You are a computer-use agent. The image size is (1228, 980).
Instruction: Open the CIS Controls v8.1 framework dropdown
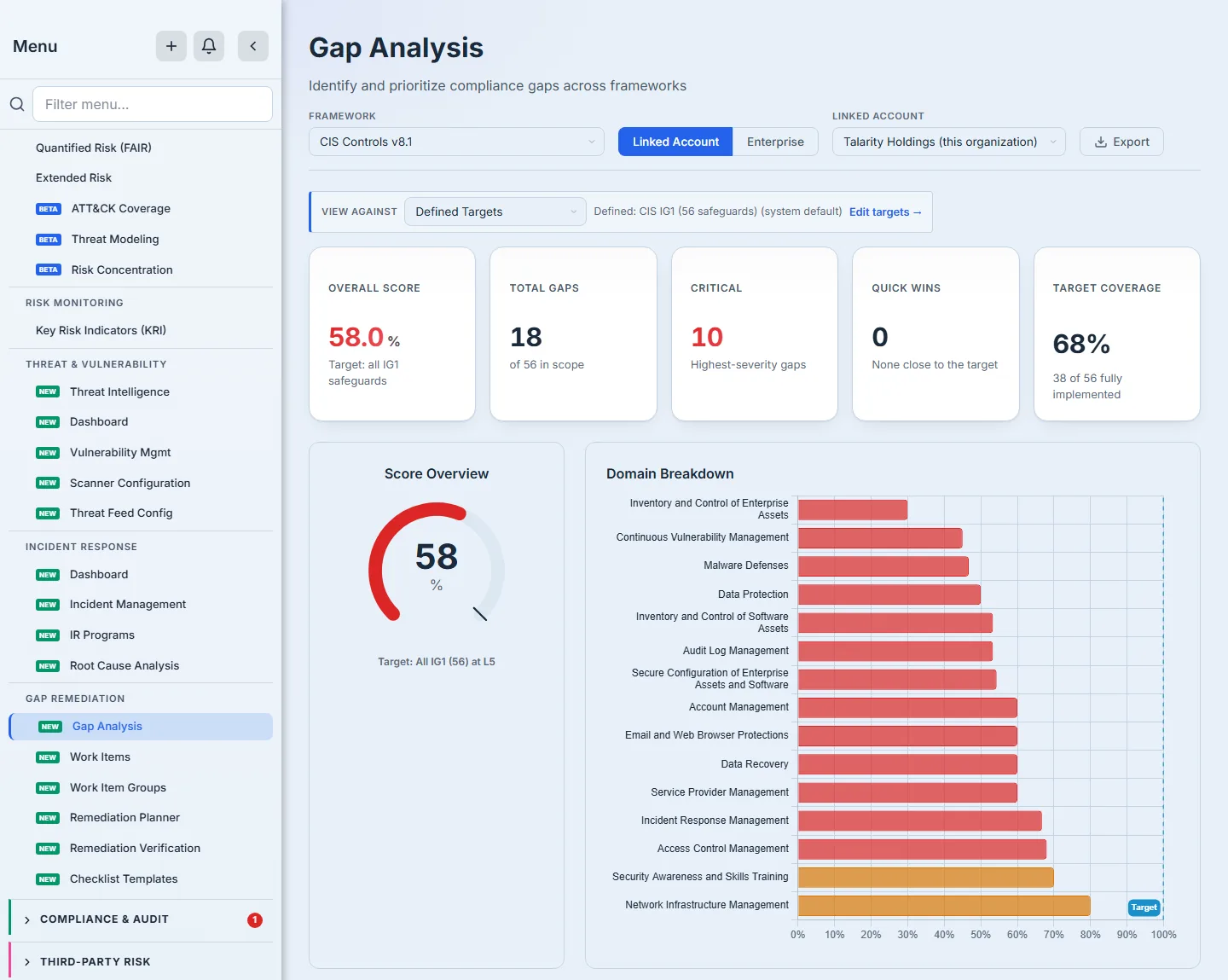coord(456,142)
